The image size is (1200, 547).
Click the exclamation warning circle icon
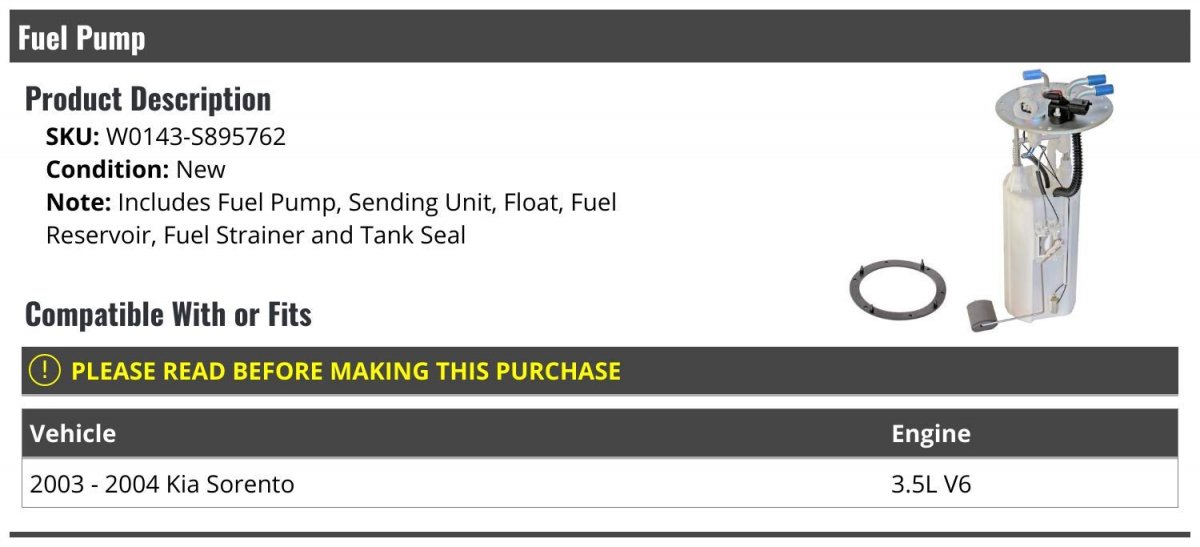pyautogui.click(x=45, y=371)
